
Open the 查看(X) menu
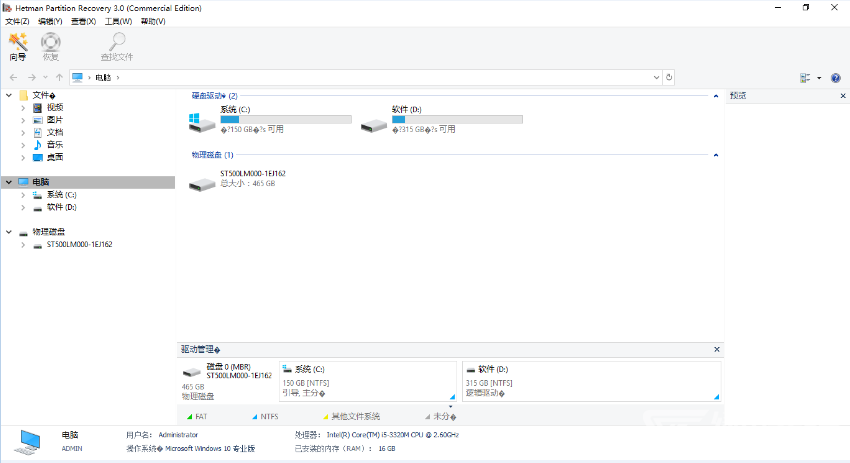83,22
